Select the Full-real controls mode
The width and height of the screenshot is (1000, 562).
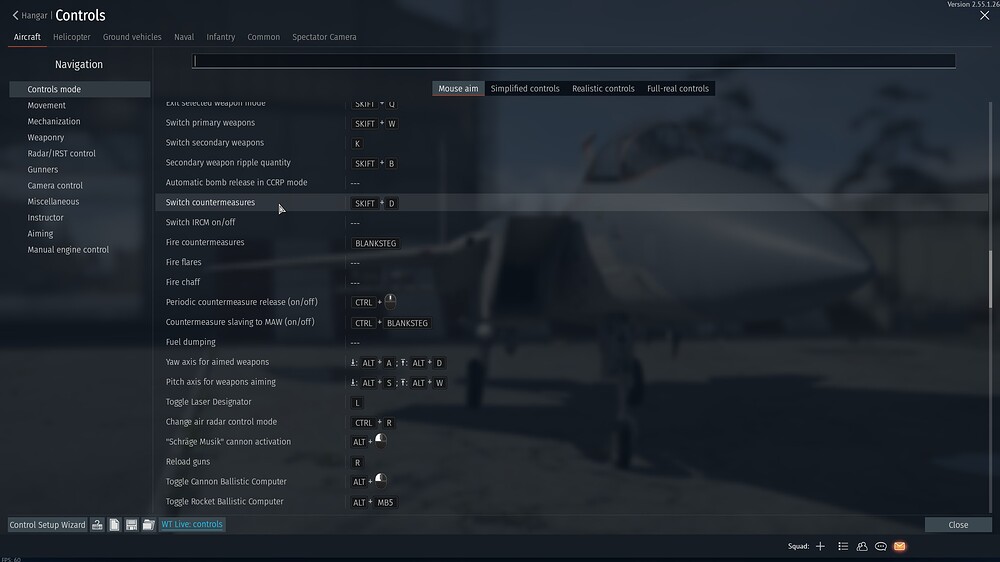[x=678, y=89]
